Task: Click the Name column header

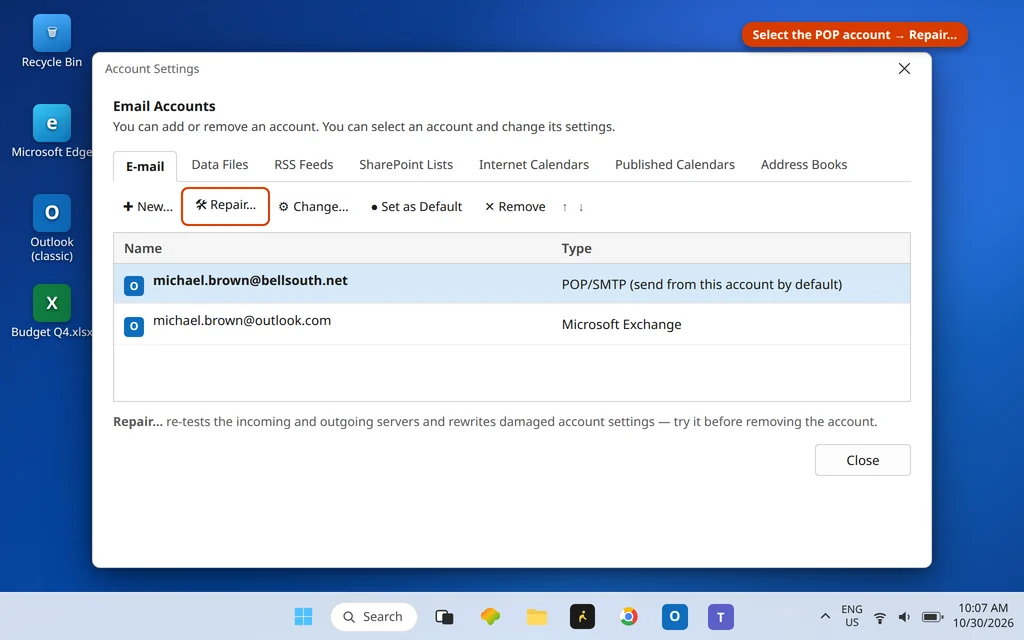Action: [x=143, y=248]
